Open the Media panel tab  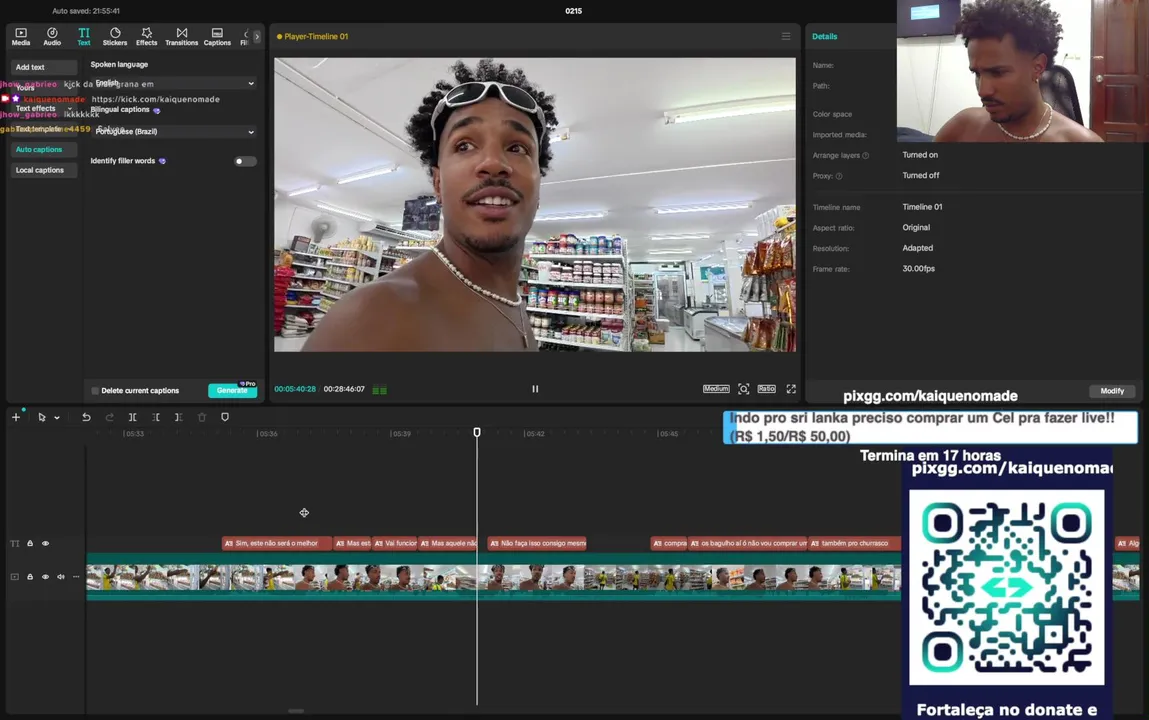(x=21, y=37)
